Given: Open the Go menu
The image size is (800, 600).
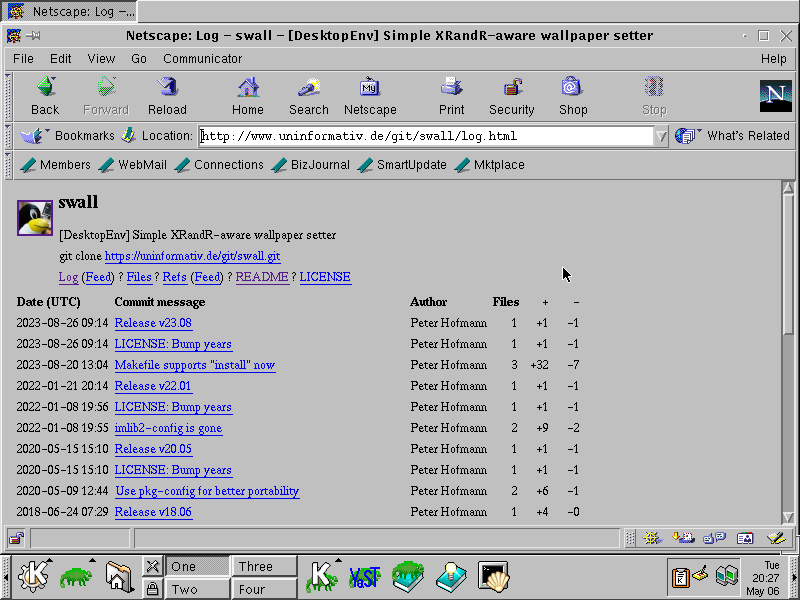Looking at the screenshot, I should tap(139, 59).
